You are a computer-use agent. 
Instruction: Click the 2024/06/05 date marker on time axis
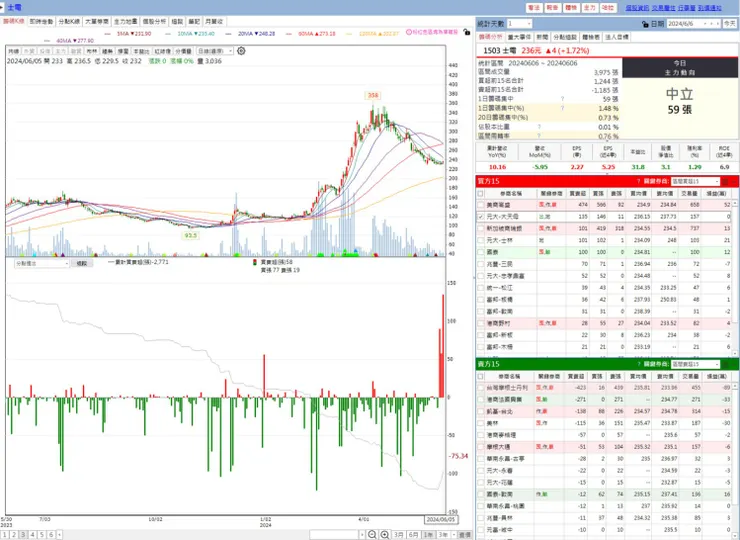[440, 519]
